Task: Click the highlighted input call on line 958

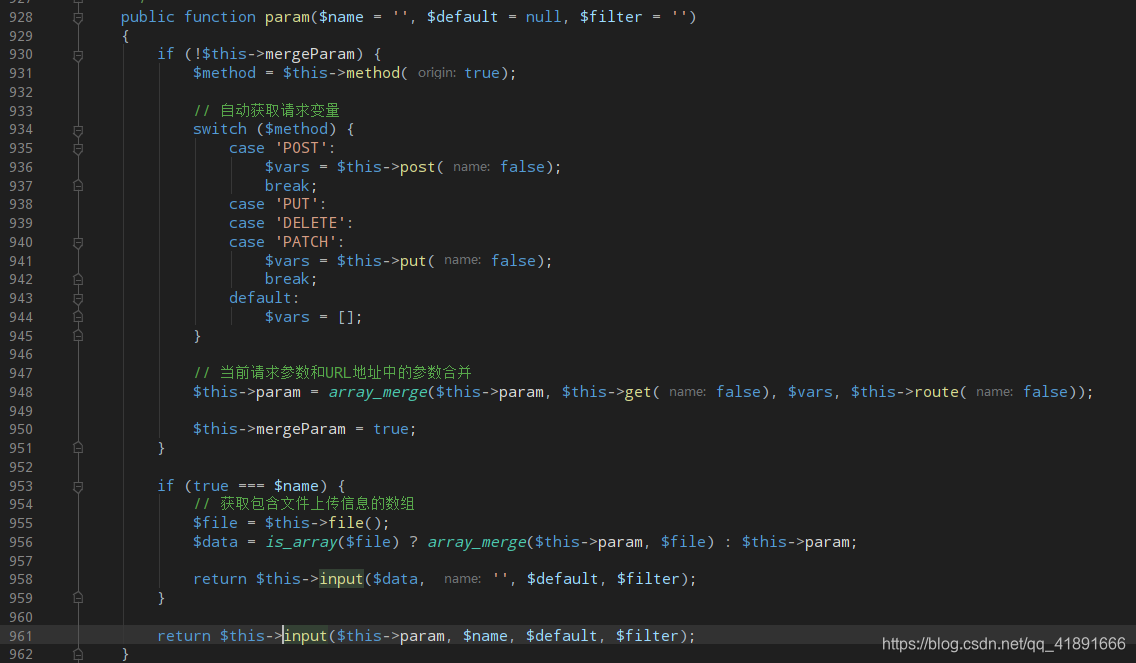Action: click(341, 579)
